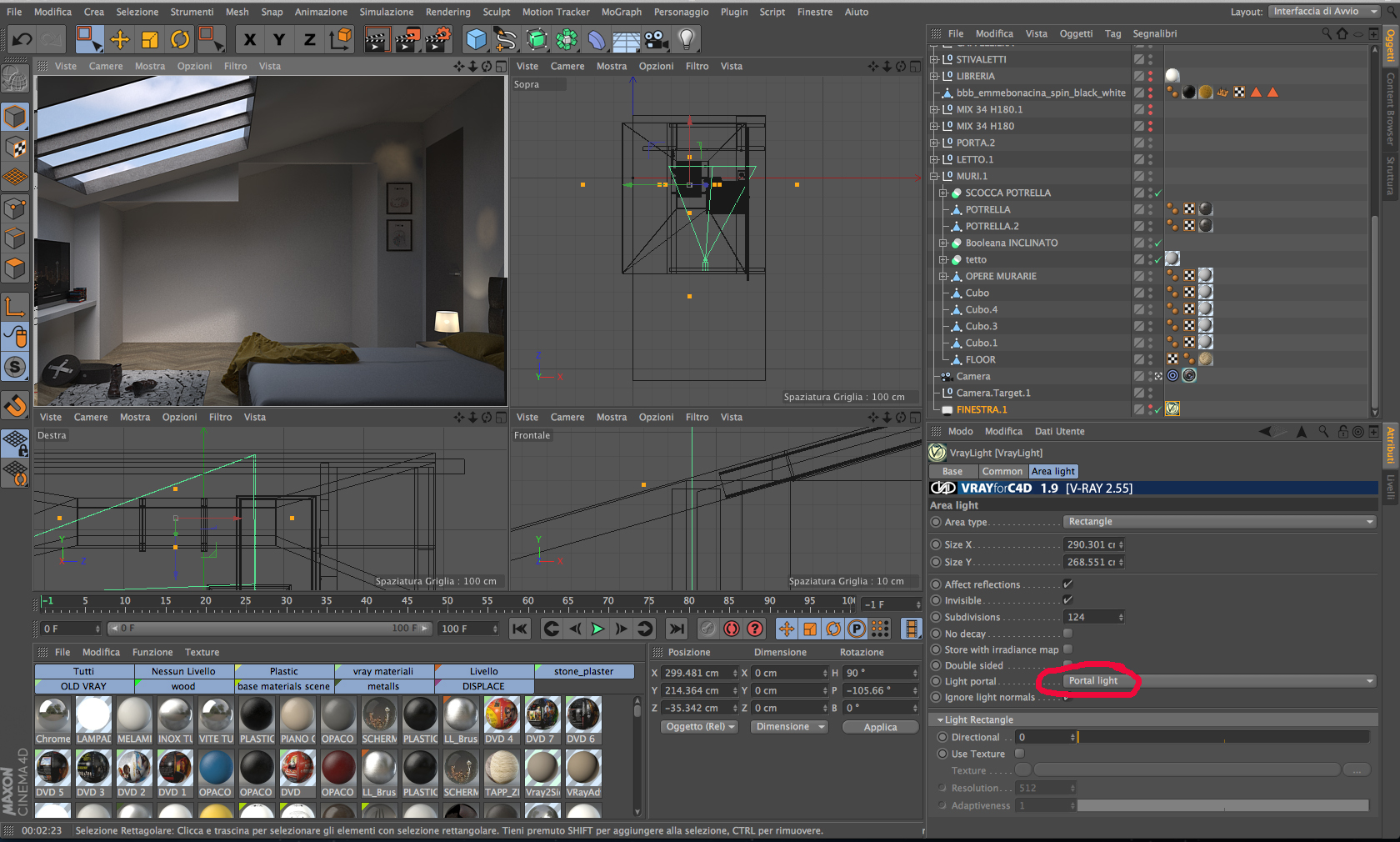The height and width of the screenshot is (842, 1400).
Task: Enable the No decay checkbox
Action: (1067, 634)
